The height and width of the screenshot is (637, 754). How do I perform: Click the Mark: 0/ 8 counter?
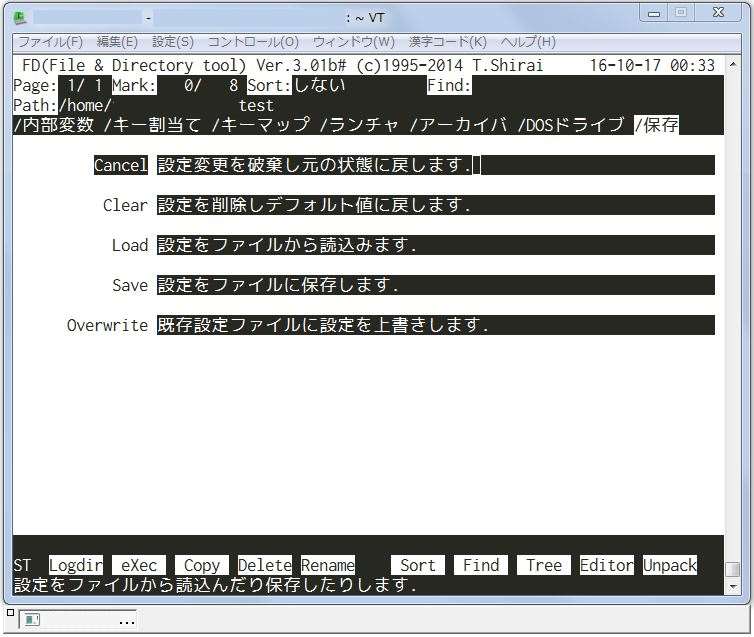[x=175, y=85]
